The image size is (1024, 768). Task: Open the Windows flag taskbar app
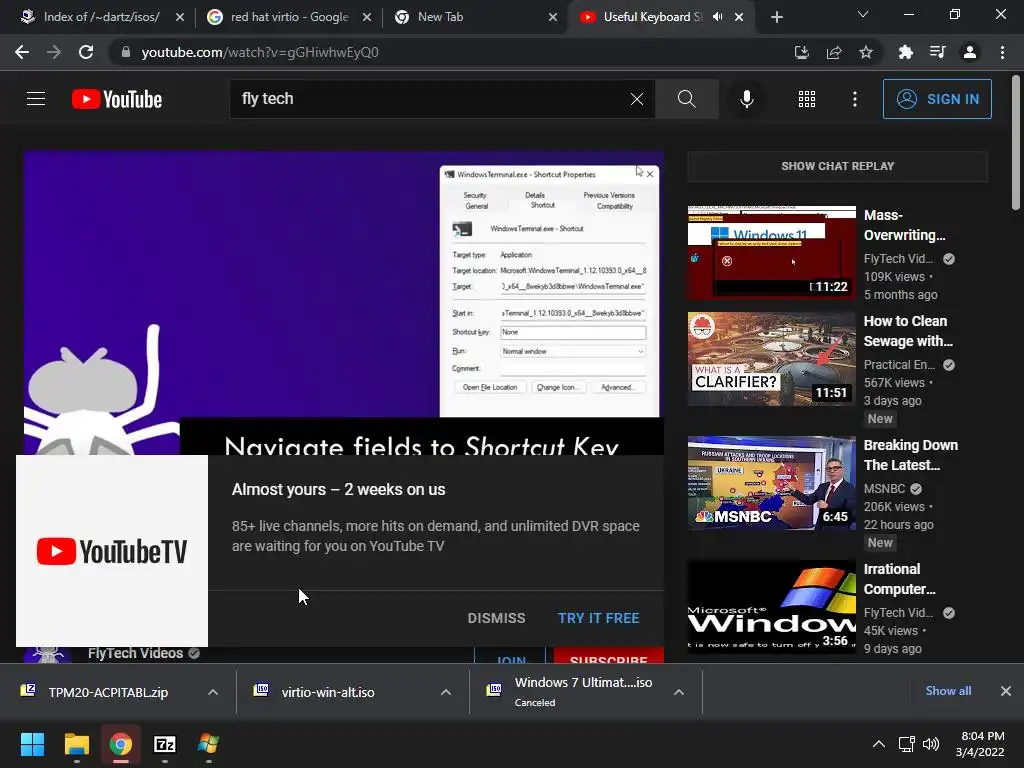point(208,744)
